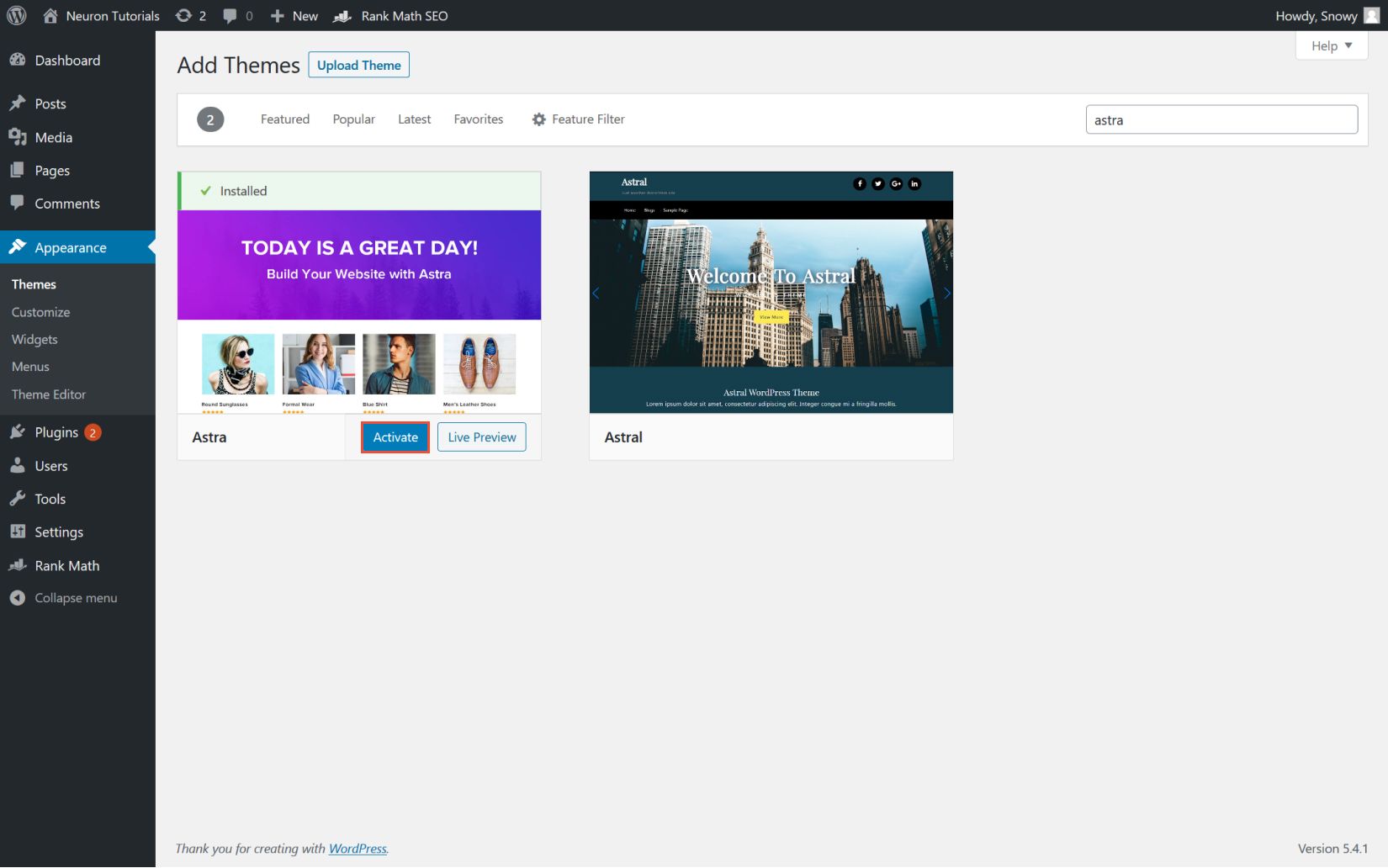Click the Plugins plug icon in sidebar
The image size is (1388, 868).
[x=18, y=431]
